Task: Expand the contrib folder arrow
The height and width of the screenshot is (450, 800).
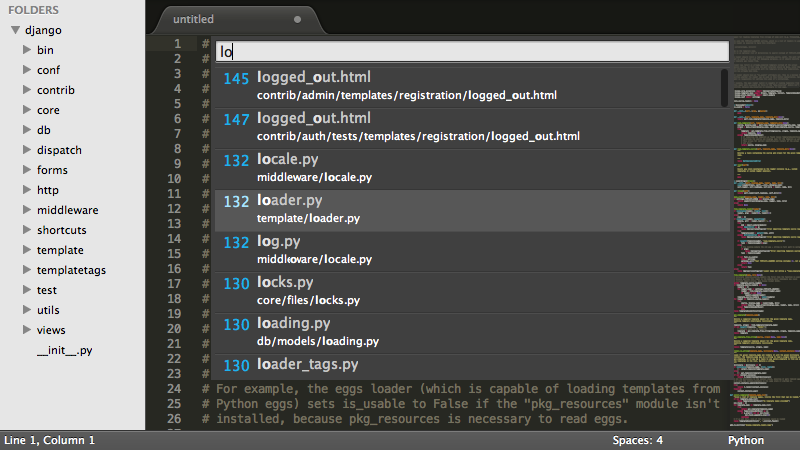Action: coord(27,89)
